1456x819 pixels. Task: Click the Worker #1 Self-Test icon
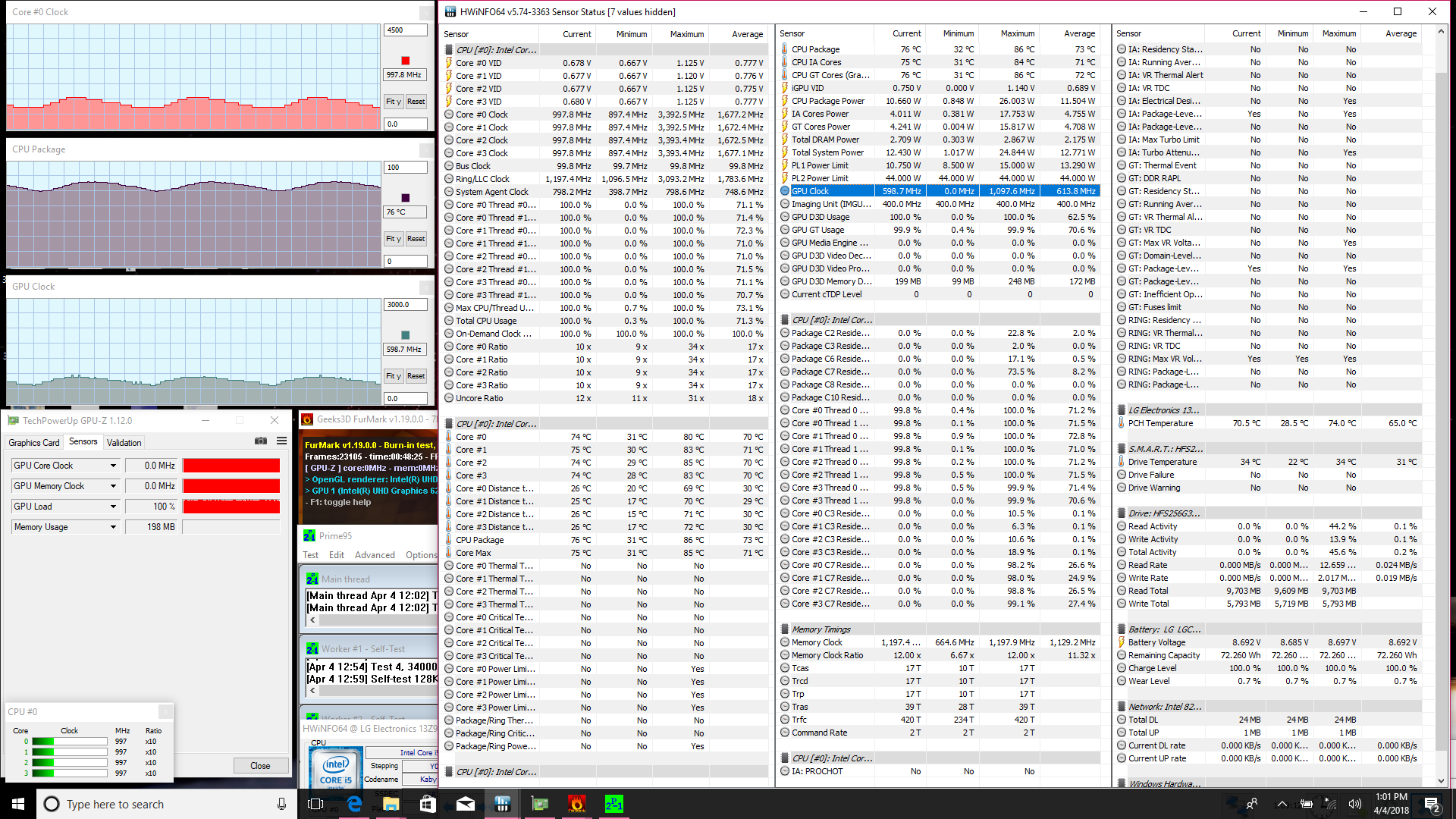click(312, 648)
